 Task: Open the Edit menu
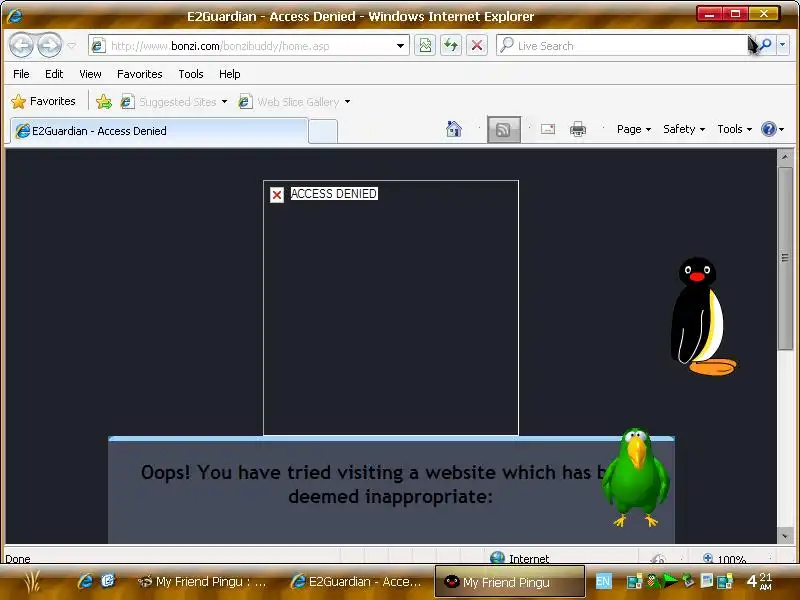pyautogui.click(x=54, y=74)
